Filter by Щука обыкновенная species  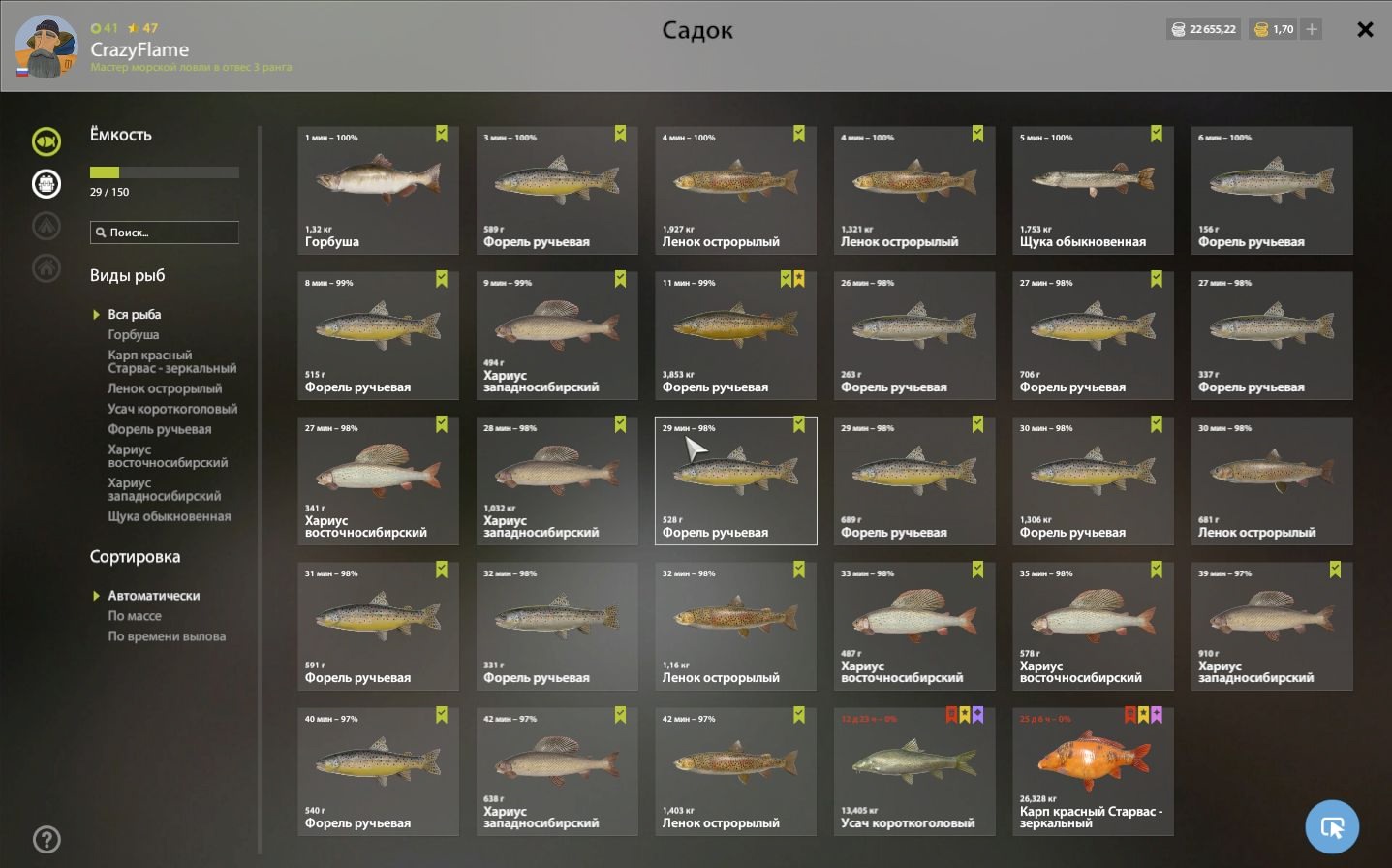[x=170, y=516]
